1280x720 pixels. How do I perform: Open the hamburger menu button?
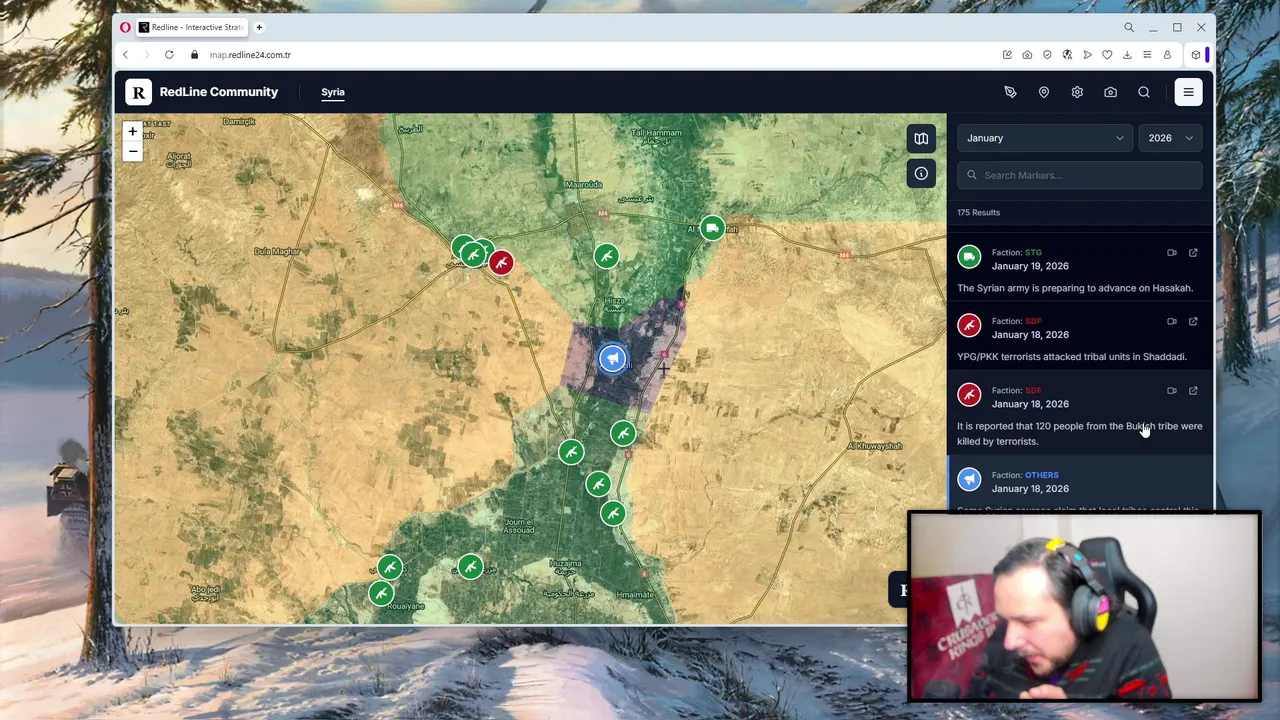click(1188, 92)
